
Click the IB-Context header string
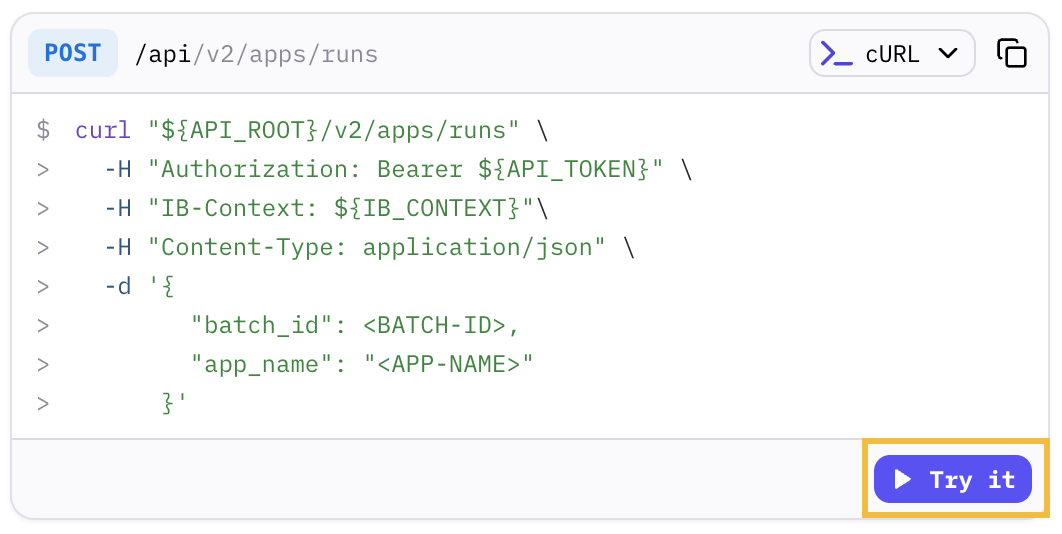(340, 208)
